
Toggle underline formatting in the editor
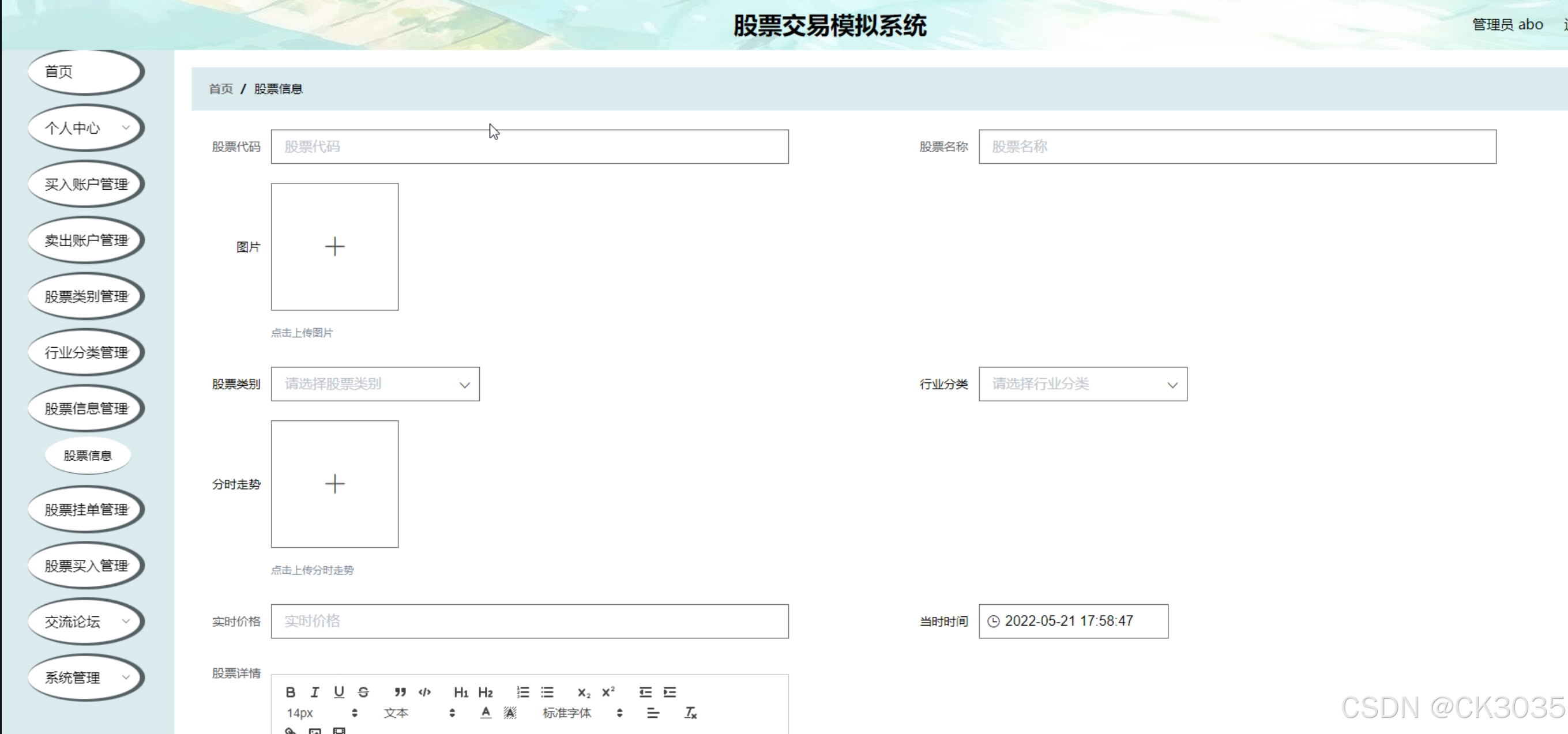point(339,692)
